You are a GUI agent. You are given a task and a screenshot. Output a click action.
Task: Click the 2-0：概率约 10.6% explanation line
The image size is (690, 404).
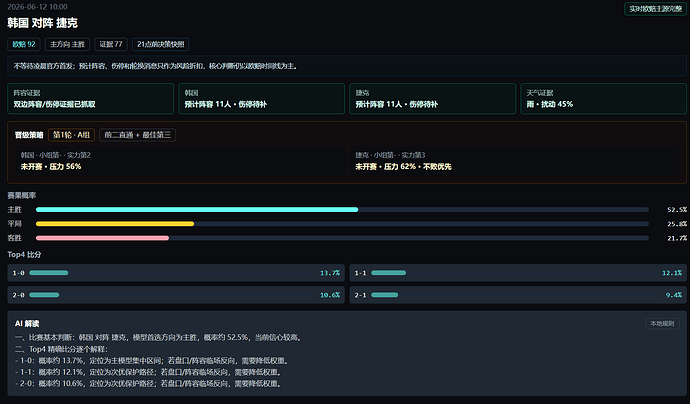(x=149, y=383)
